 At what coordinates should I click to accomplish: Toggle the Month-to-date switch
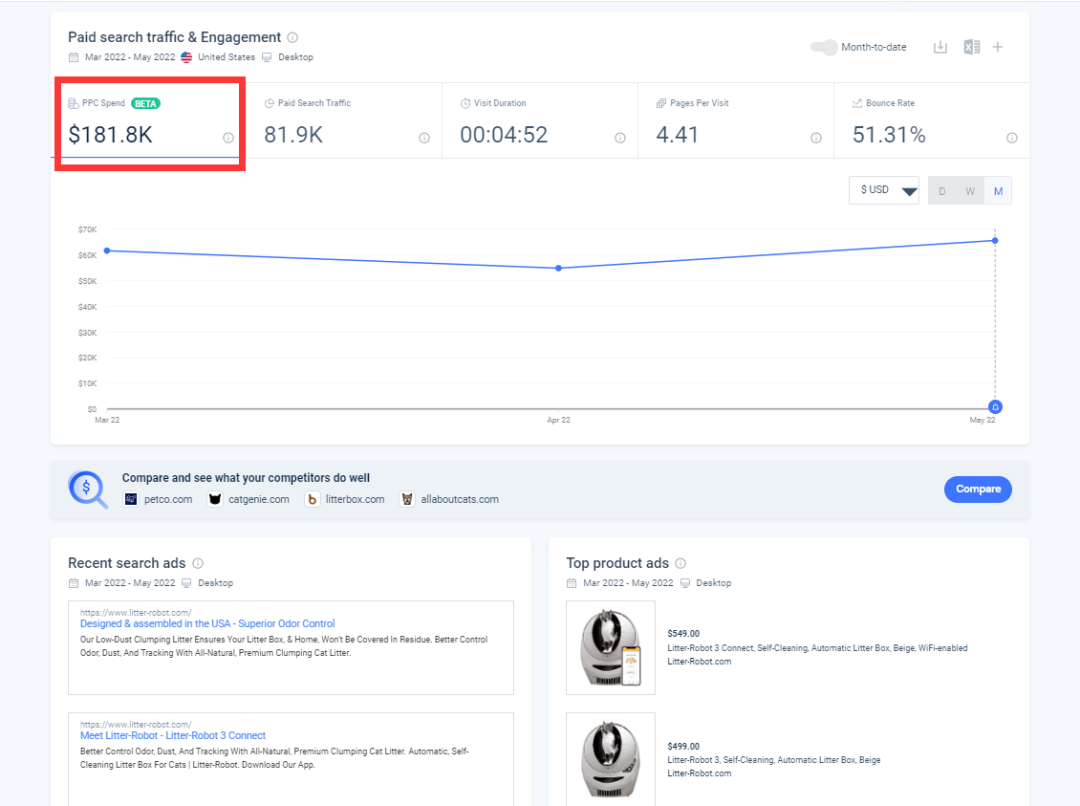(x=823, y=47)
